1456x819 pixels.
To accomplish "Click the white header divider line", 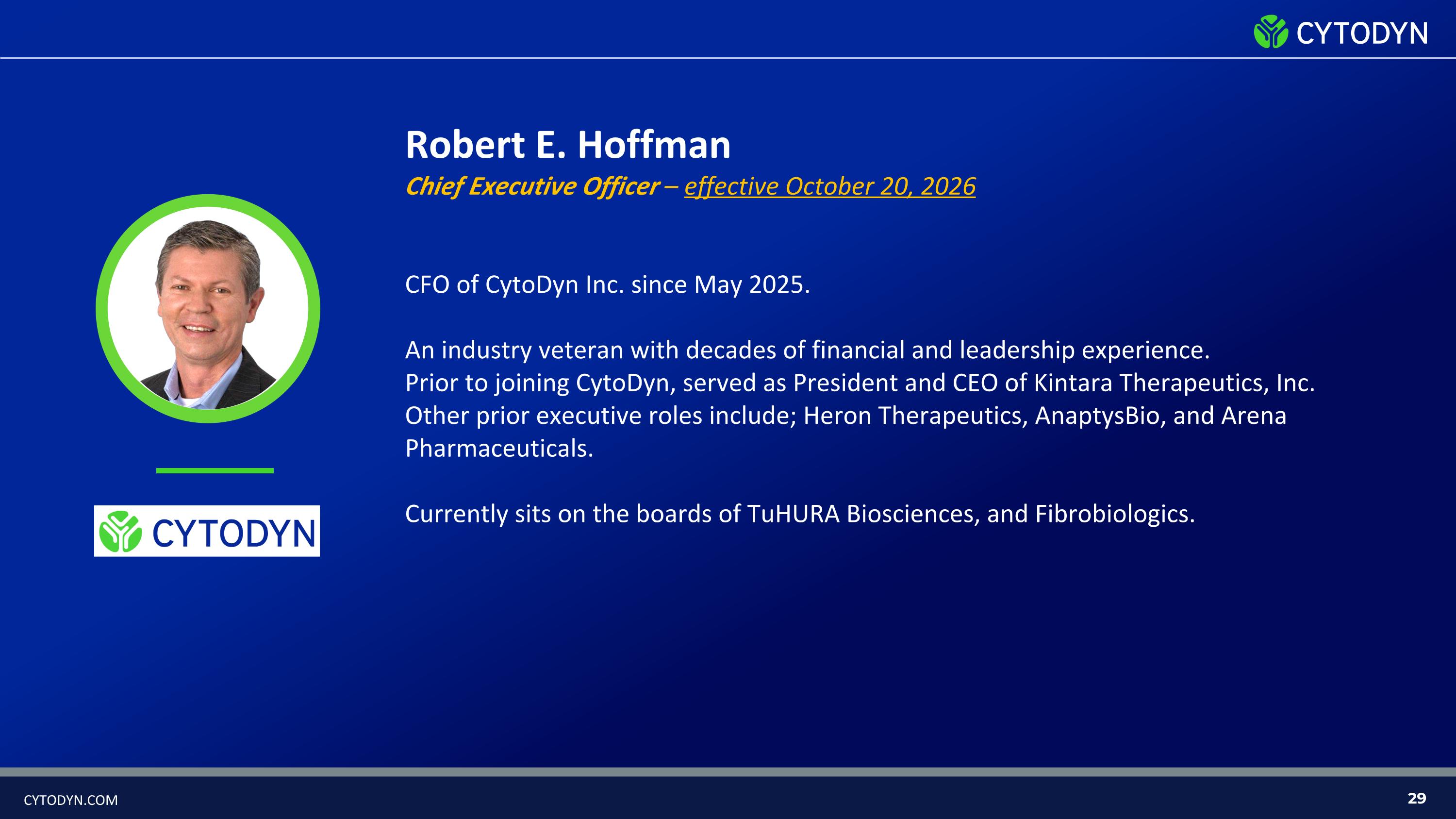I will click(728, 58).
